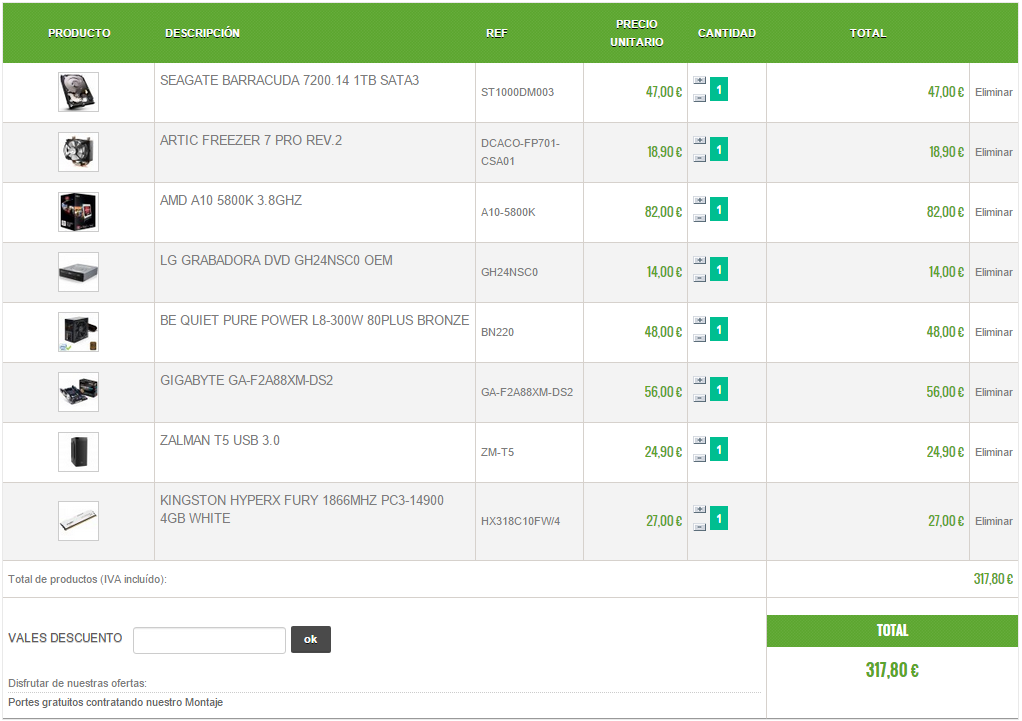Open Artic Freezer cooler thumbnail
The width and height of the screenshot is (1022, 721).
(78, 152)
